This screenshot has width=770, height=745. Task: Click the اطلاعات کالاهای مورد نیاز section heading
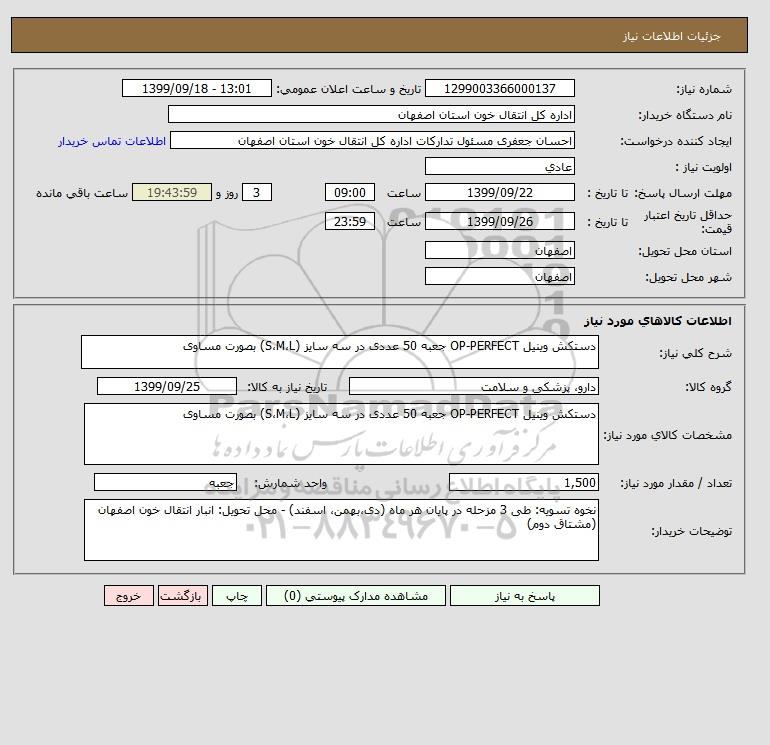click(658, 321)
